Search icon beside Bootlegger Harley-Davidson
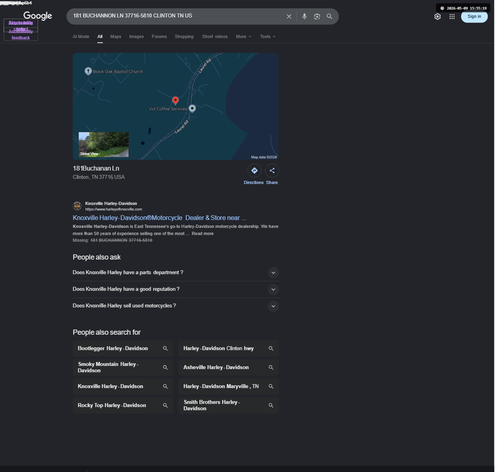The image size is (500, 472). [165, 348]
